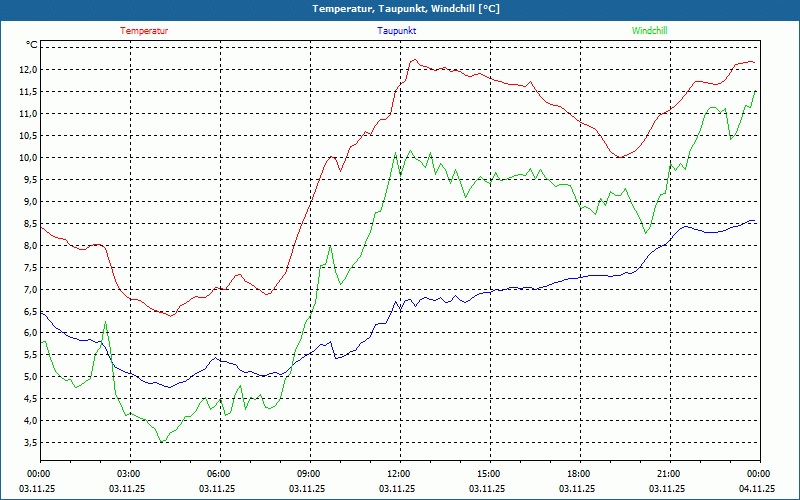Click the 11,0 y-axis tick label
This screenshot has height=500, width=800.
point(26,113)
